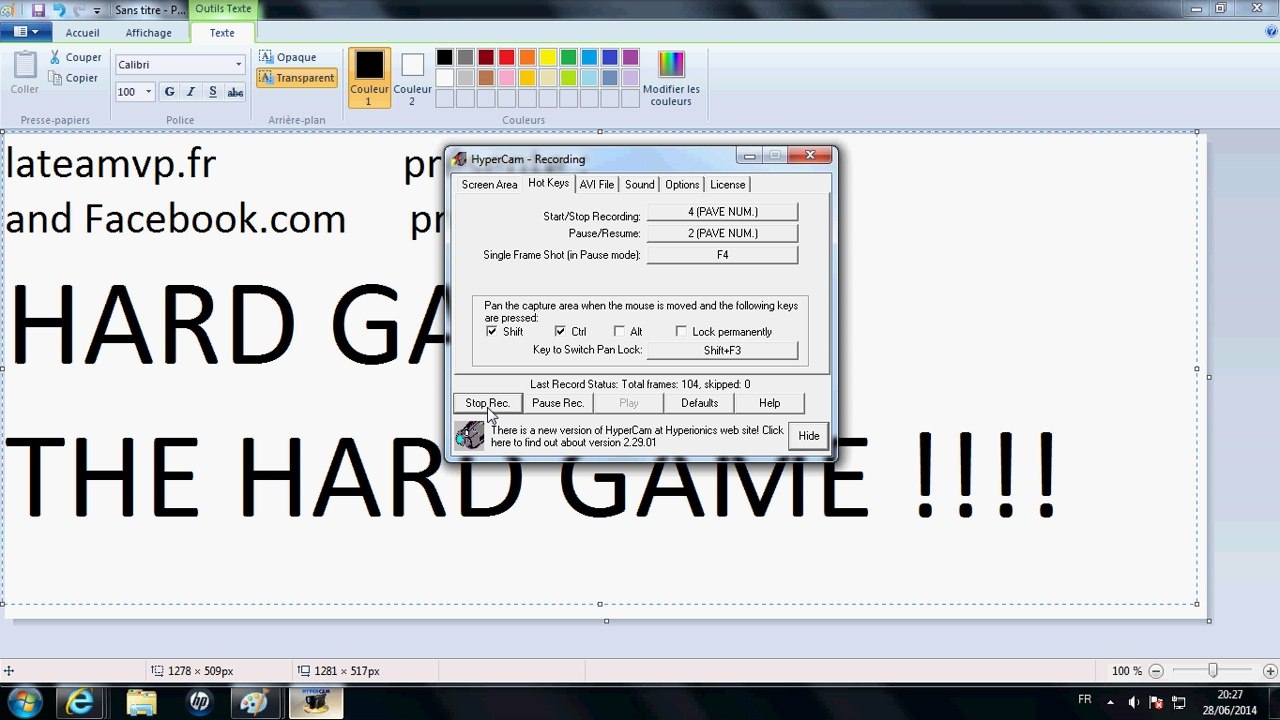This screenshot has height=720, width=1280.
Task: Launch Internet Explorer from the taskbar
Action: click(x=80, y=703)
